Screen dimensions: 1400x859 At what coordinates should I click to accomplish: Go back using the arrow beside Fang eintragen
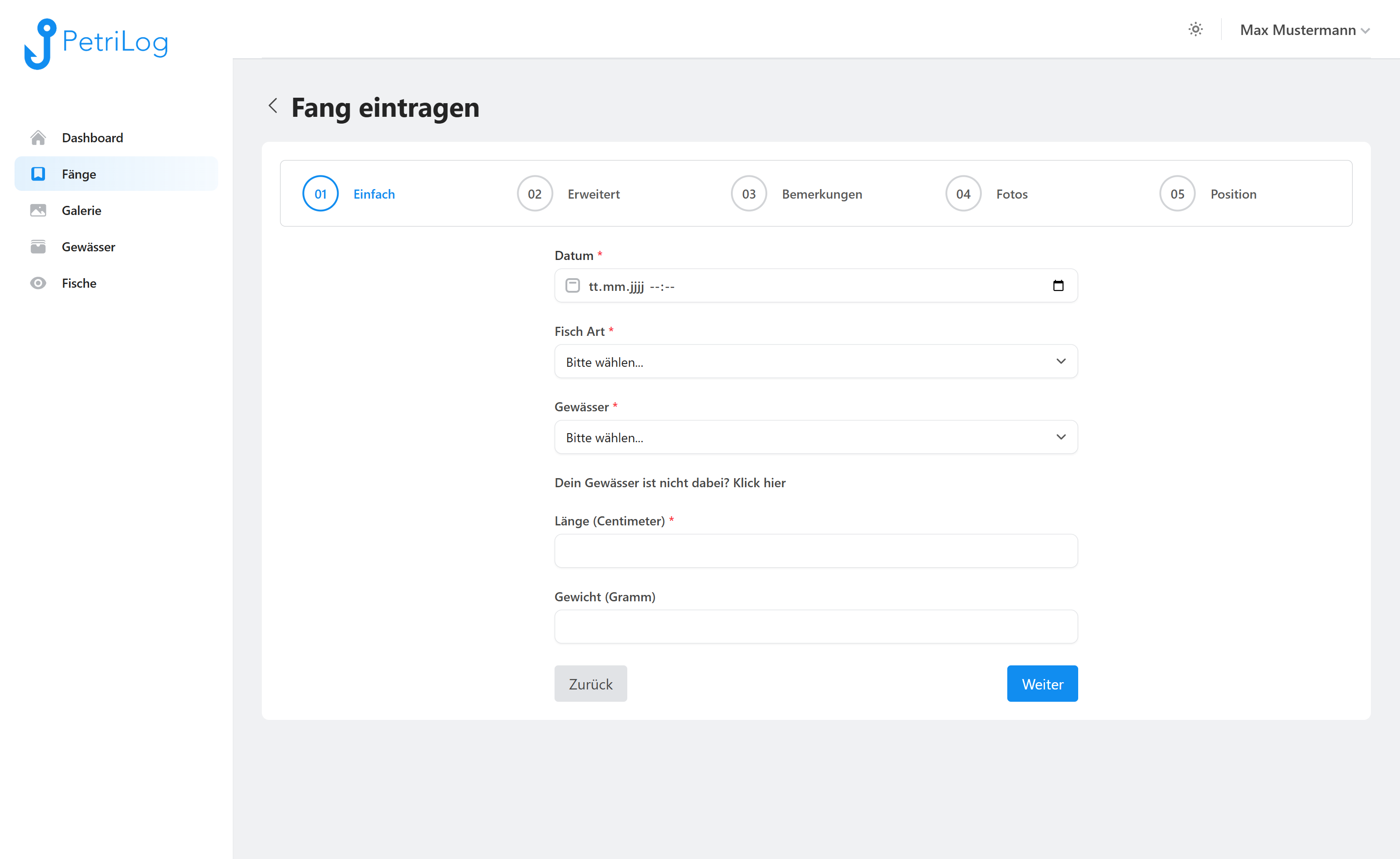(x=273, y=105)
